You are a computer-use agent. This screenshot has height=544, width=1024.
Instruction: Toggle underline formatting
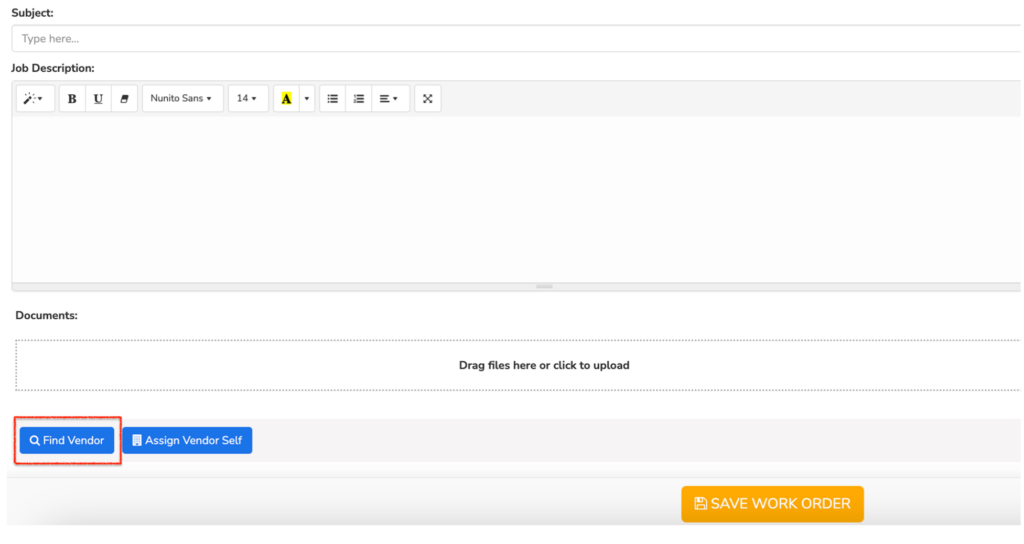98,99
